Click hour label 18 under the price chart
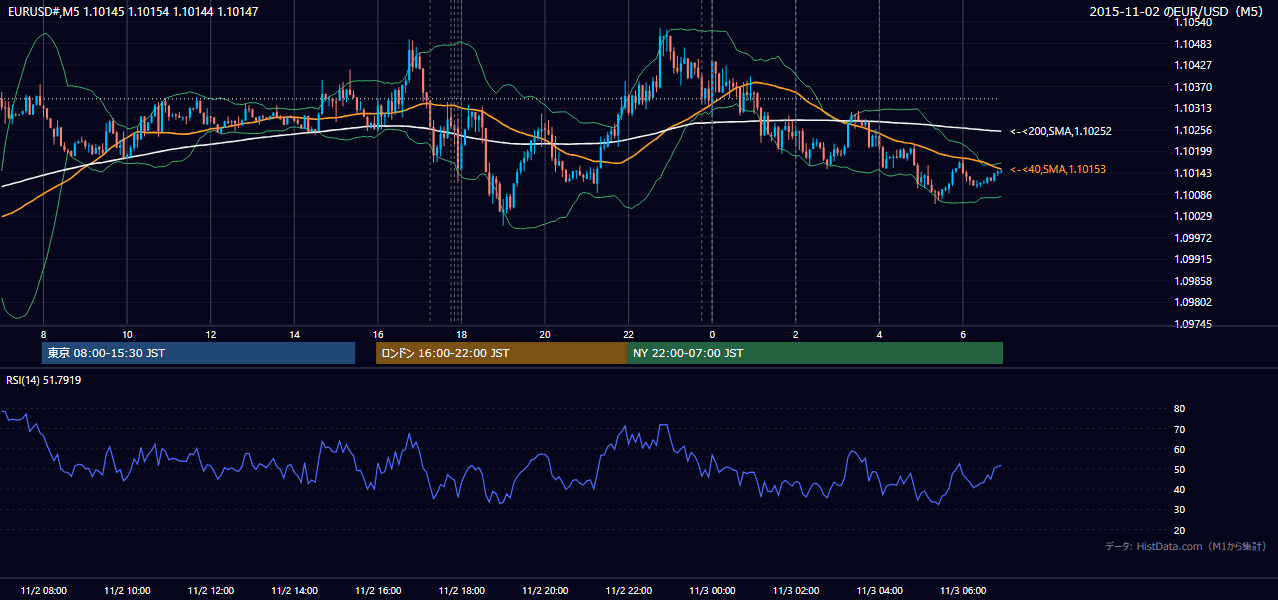 coord(461,334)
